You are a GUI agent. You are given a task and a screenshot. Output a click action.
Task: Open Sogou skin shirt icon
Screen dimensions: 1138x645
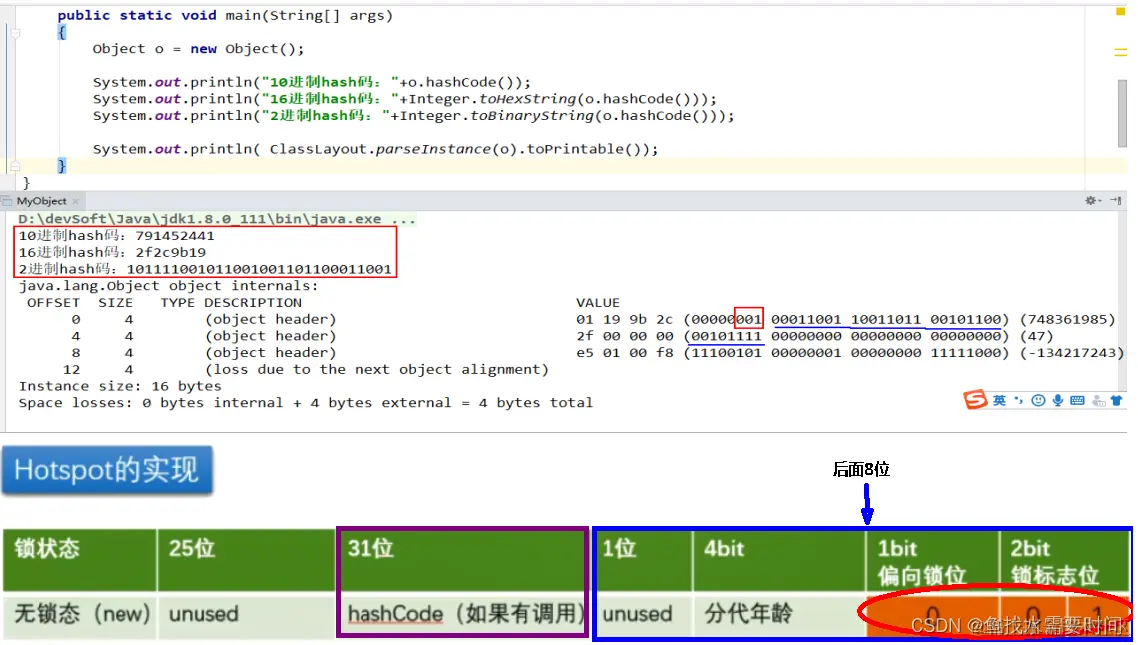click(1116, 400)
